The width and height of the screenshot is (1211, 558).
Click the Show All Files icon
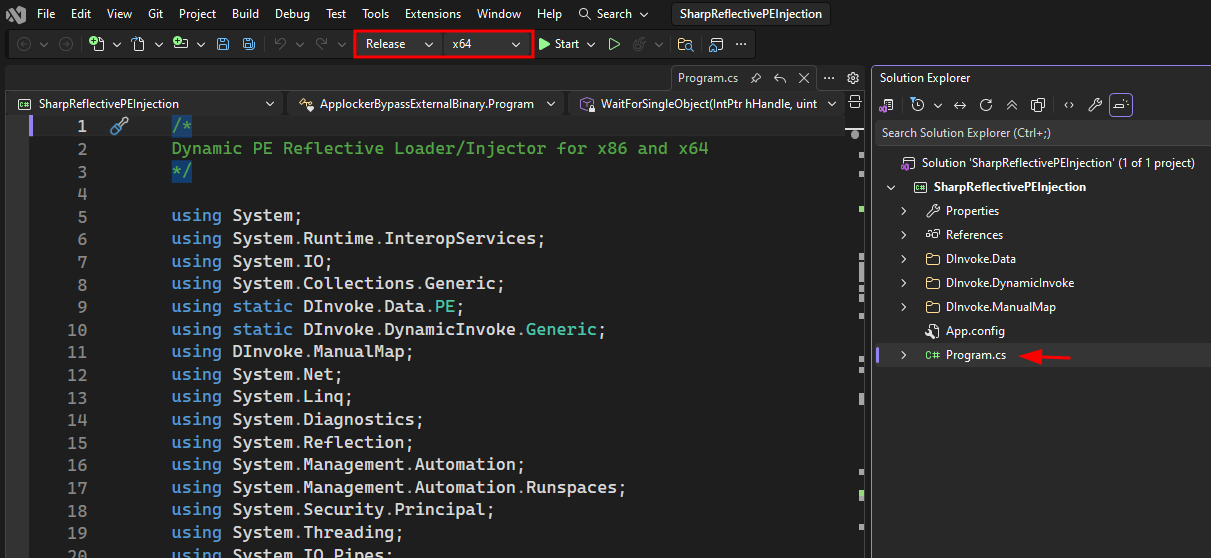pos(1038,105)
